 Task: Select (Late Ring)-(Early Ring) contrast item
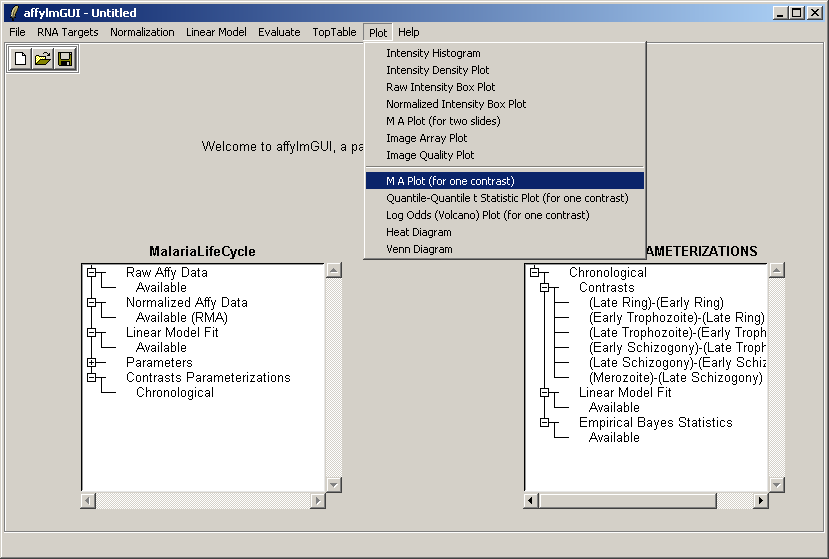pyautogui.click(x=656, y=302)
